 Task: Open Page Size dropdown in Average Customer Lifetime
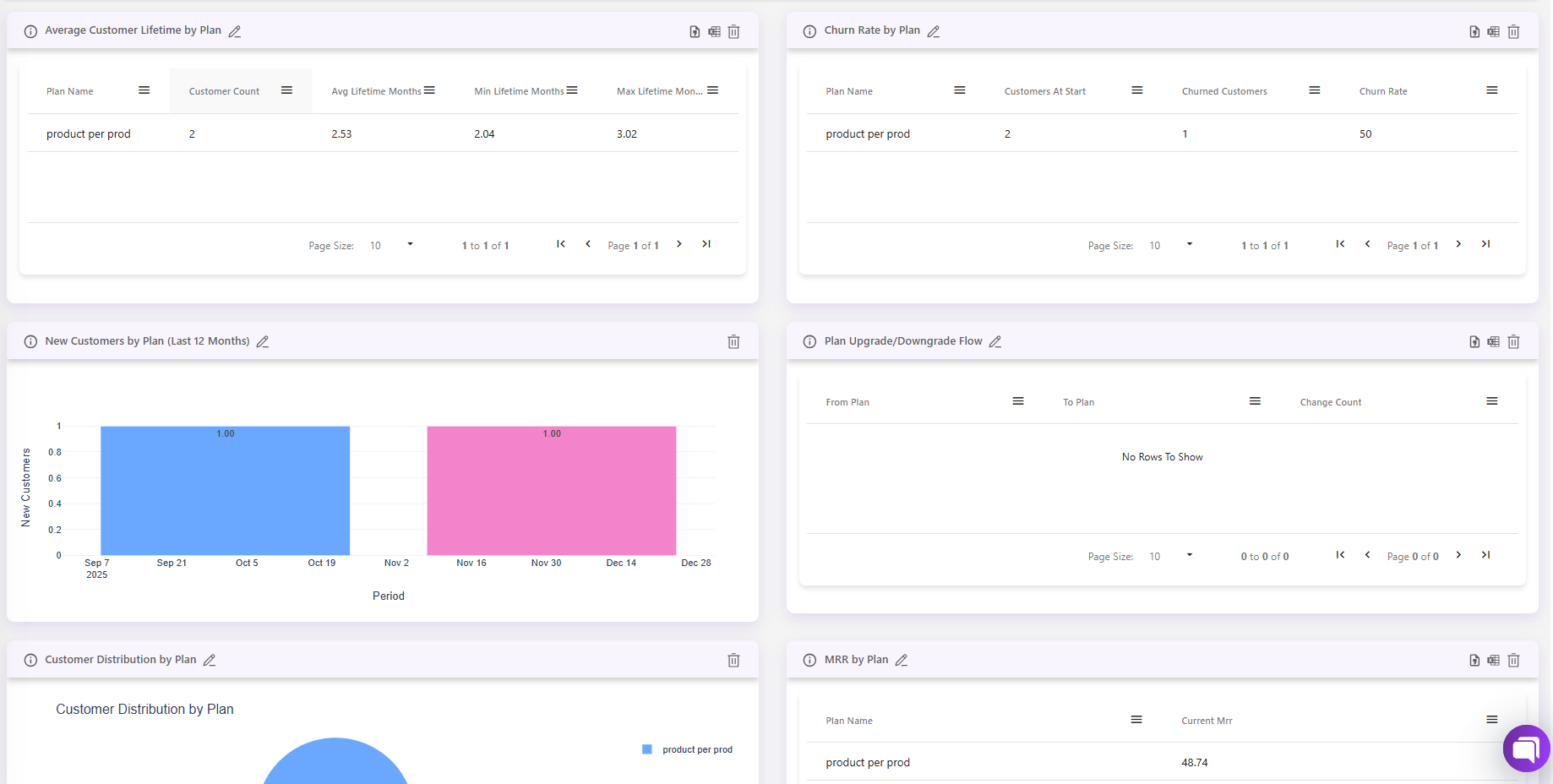pos(391,245)
